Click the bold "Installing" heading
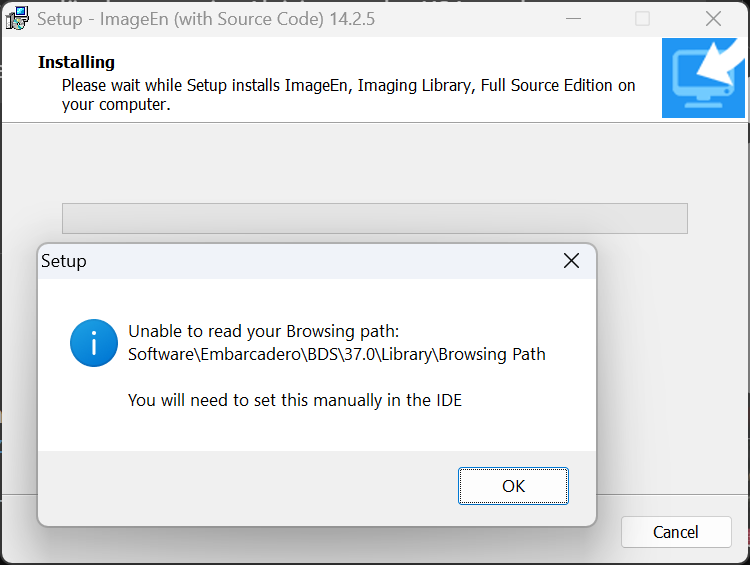750x565 pixels. coord(76,63)
